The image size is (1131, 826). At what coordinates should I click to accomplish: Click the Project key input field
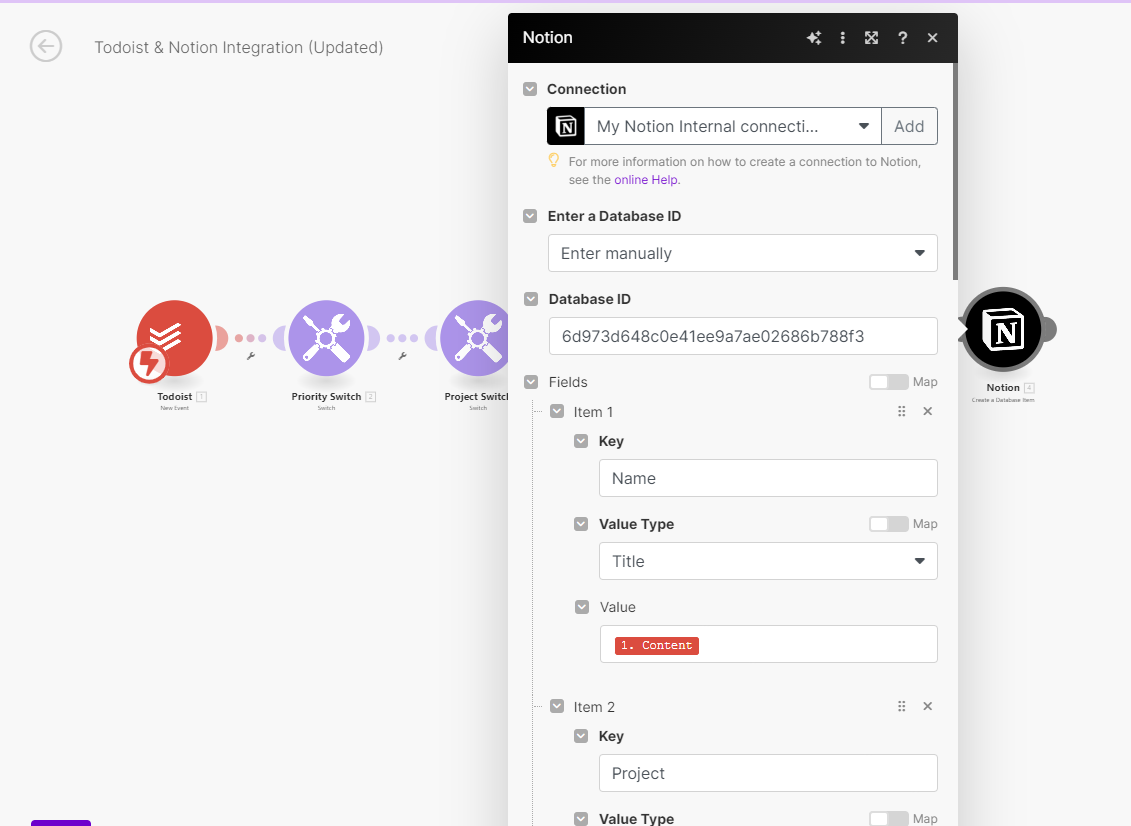(768, 773)
